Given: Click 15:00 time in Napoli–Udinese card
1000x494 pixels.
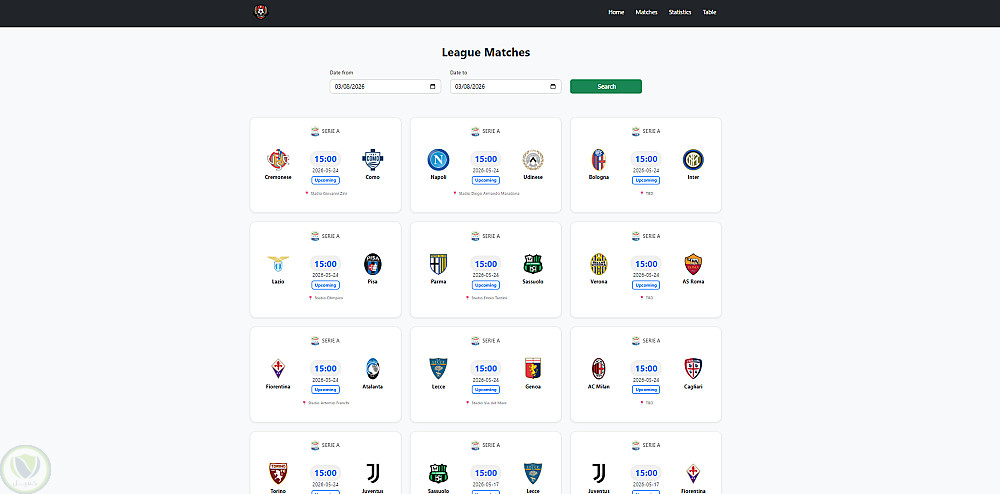Looking at the screenshot, I should pos(485,159).
